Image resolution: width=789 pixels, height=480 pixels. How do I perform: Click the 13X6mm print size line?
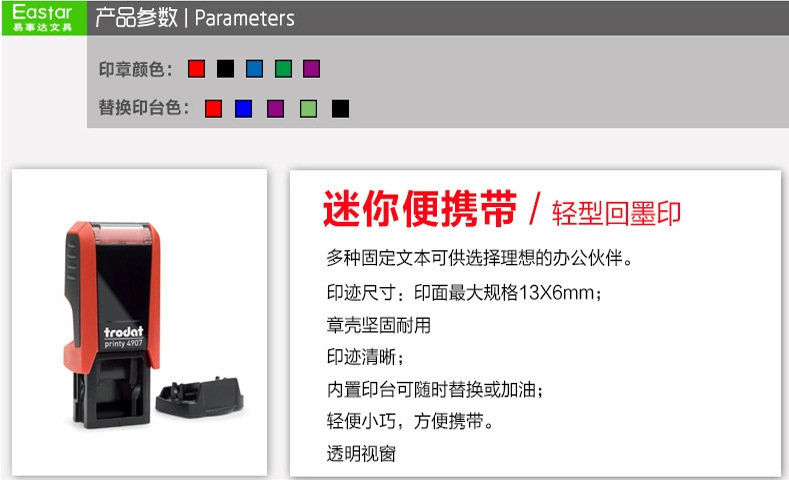(464, 292)
